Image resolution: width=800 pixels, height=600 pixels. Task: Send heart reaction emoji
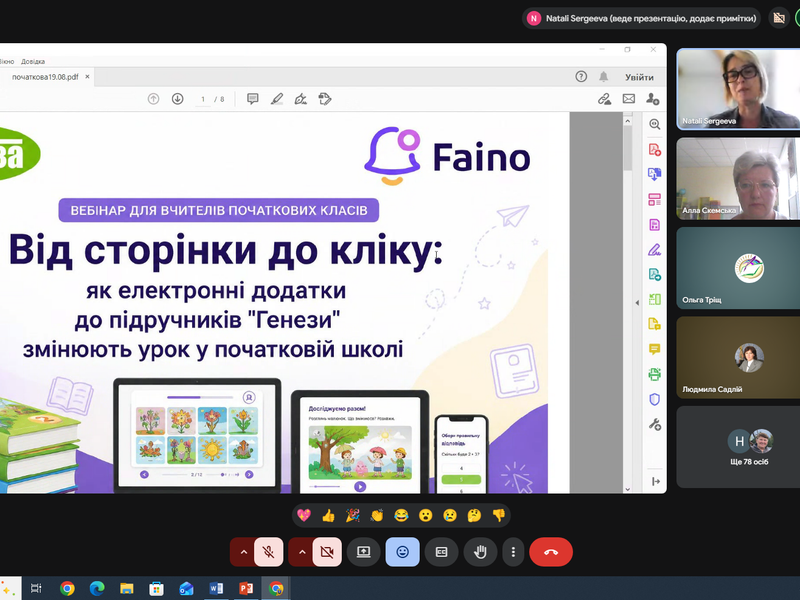coord(304,515)
